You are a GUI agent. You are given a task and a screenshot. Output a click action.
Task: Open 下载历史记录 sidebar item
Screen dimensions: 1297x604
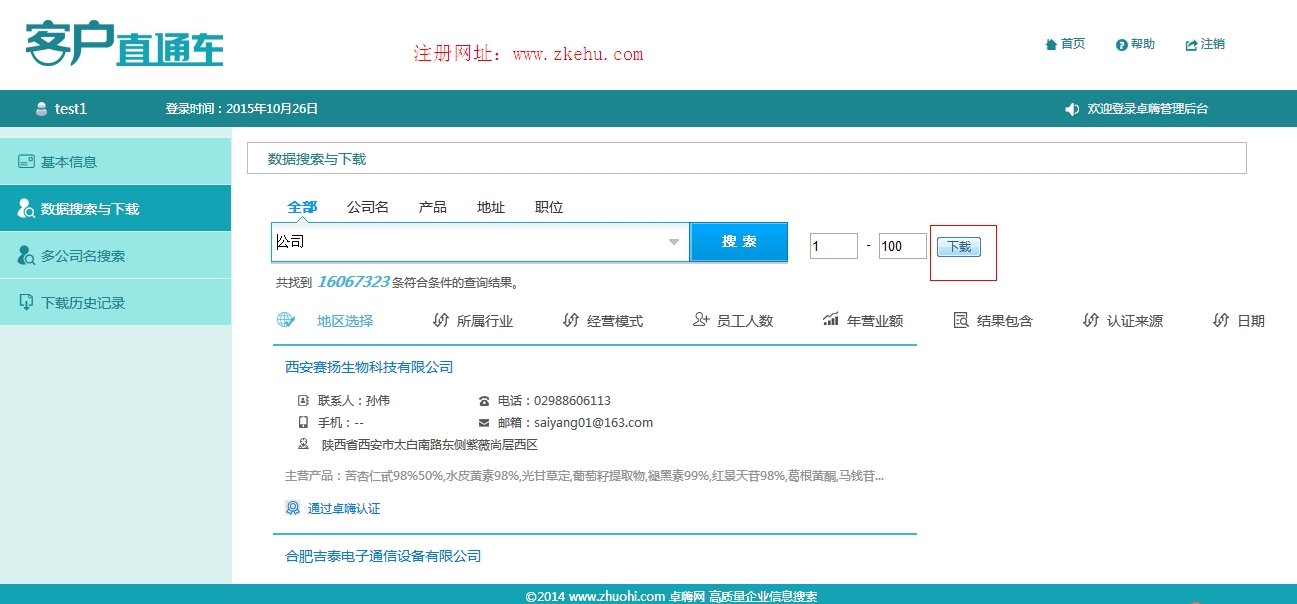[85, 302]
